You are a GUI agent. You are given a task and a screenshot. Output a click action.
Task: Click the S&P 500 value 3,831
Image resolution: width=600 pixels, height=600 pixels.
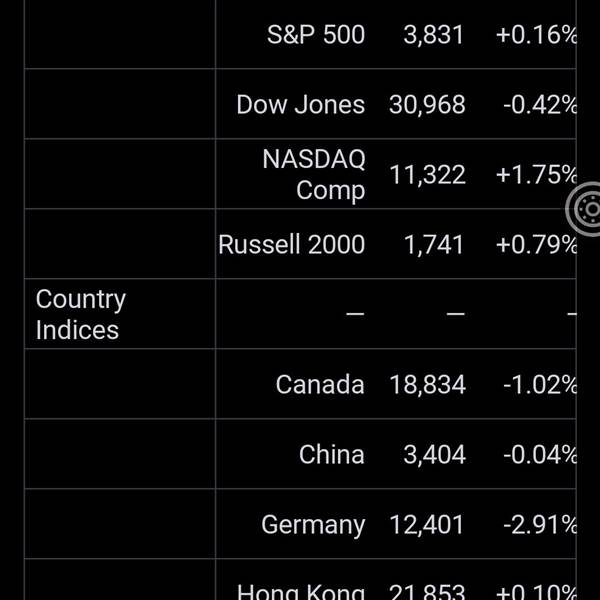tap(433, 35)
